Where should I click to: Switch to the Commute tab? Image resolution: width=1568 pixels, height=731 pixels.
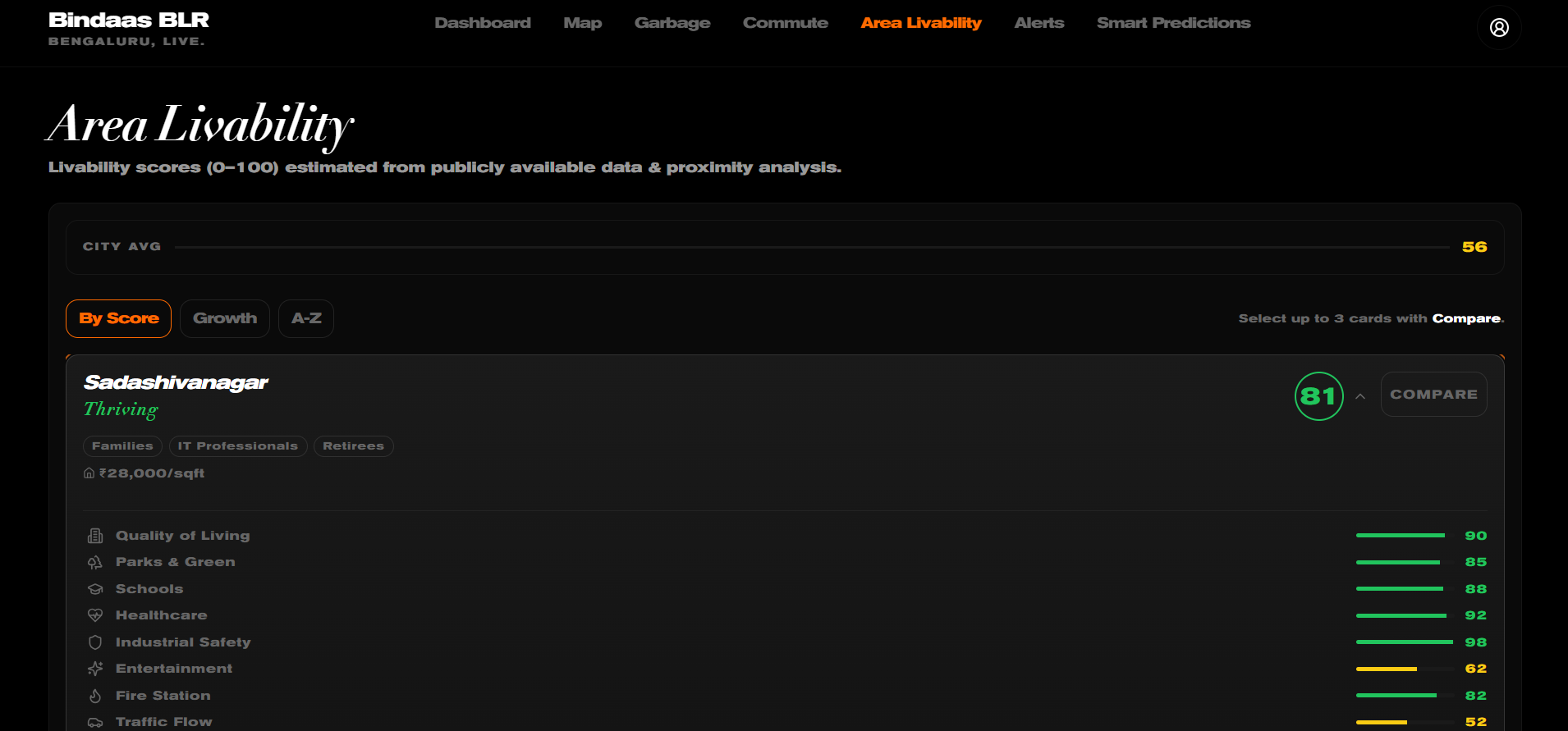tap(786, 23)
